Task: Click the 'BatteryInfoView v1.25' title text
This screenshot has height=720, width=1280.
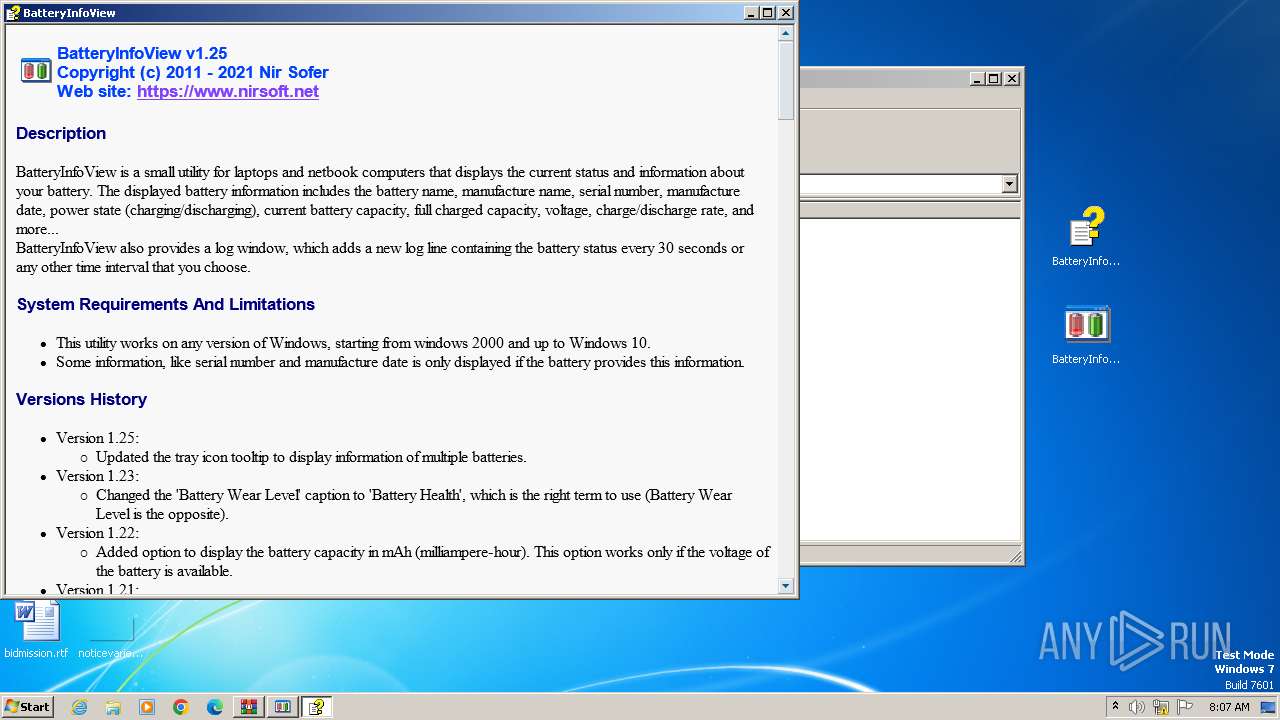Action: coord(142,53)
